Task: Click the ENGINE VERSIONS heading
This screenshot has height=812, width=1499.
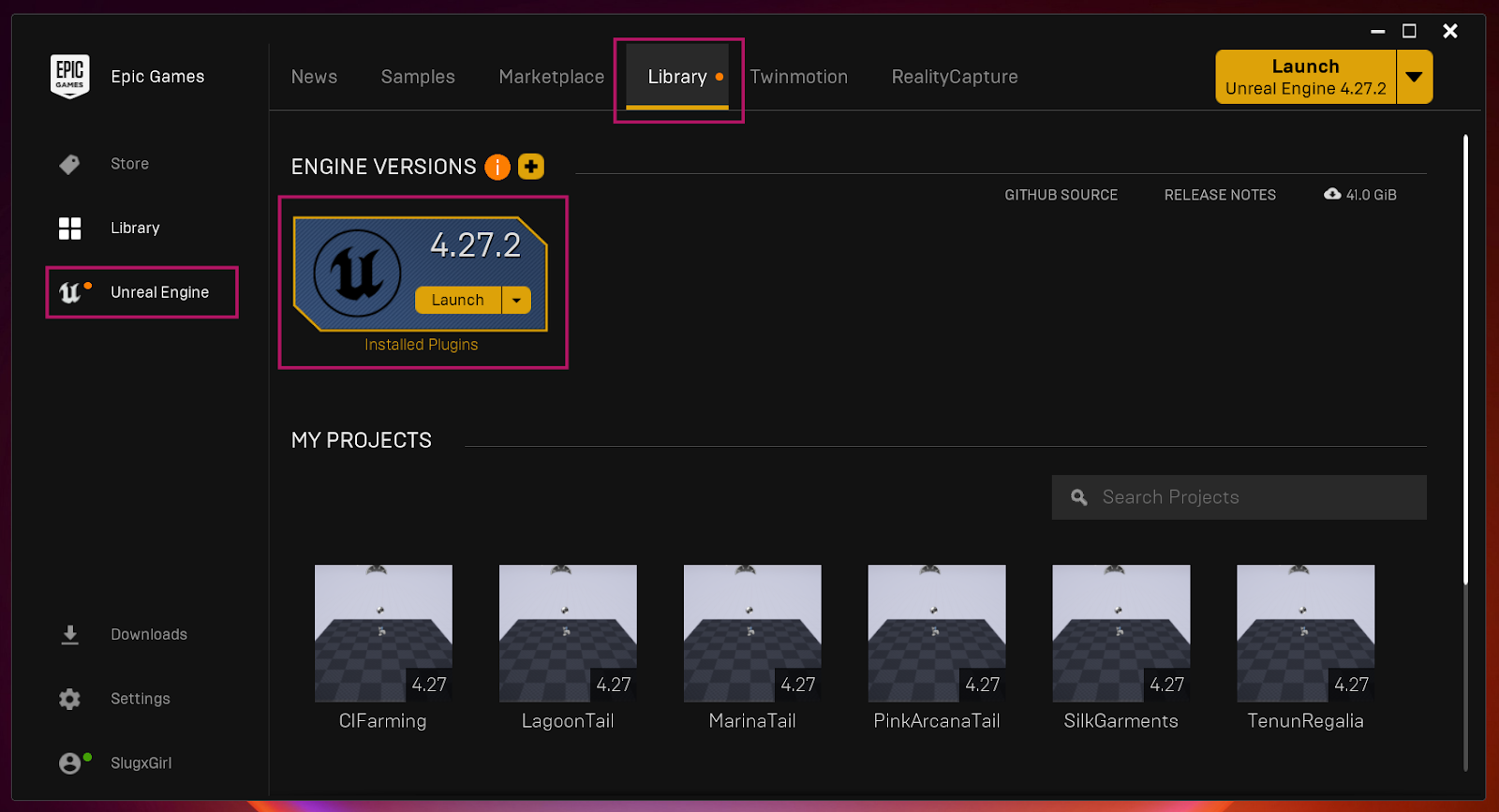Action: click(384, 167)
